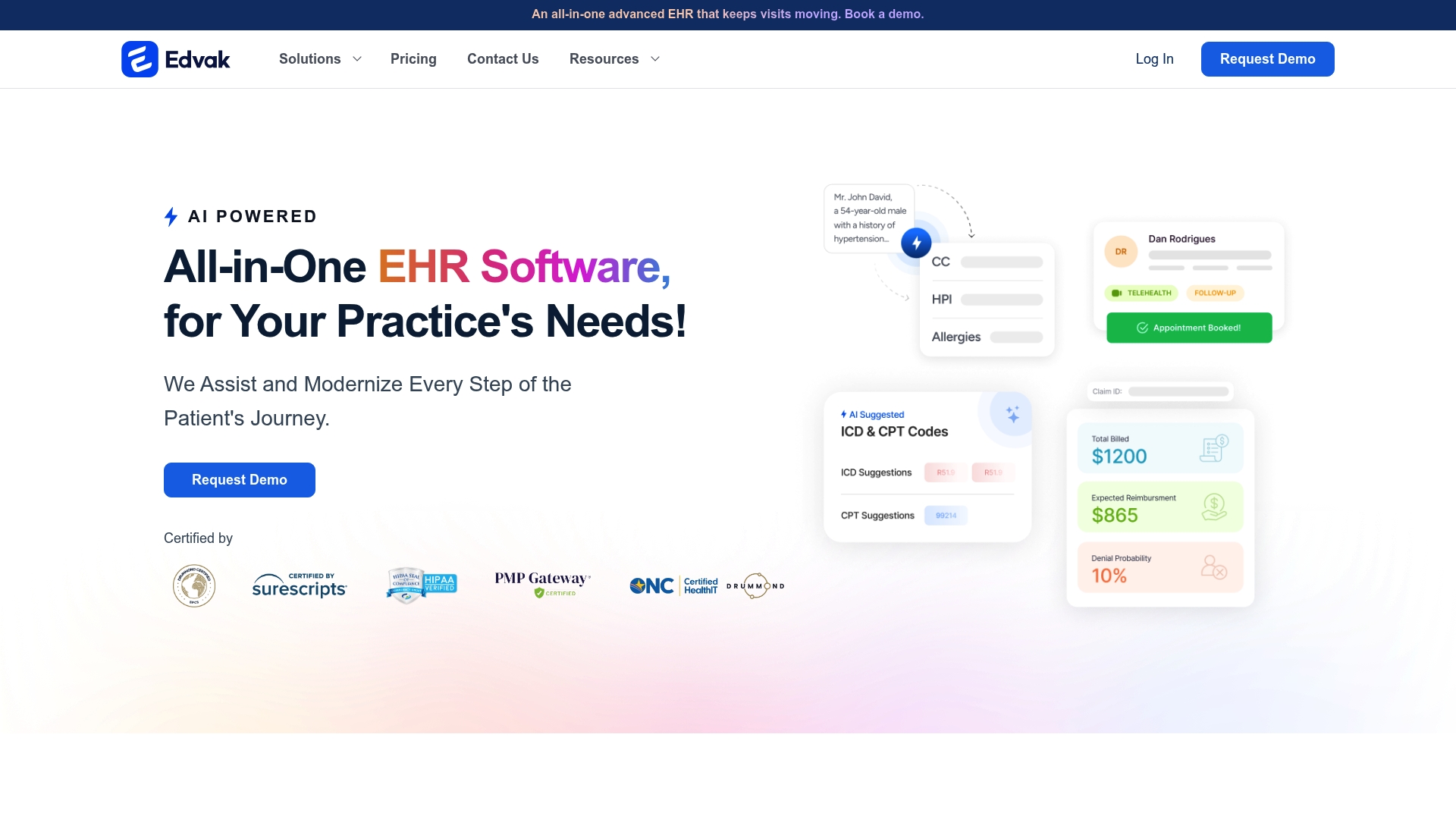This screenshot has height=819, width=1456.
Task: Click the Drummond certification logo
Action: 755,585
